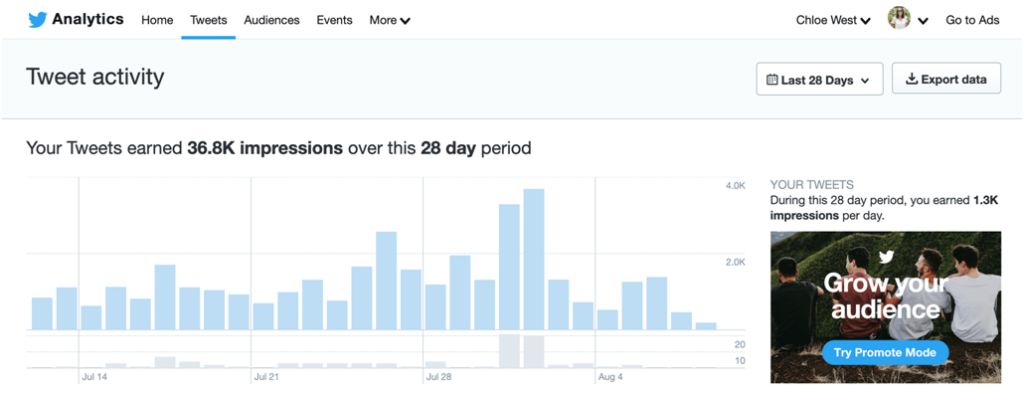Click the download icon on Export data
Image resolution: width=1024 pixels, height=393 pixels.
pos(912,79)
